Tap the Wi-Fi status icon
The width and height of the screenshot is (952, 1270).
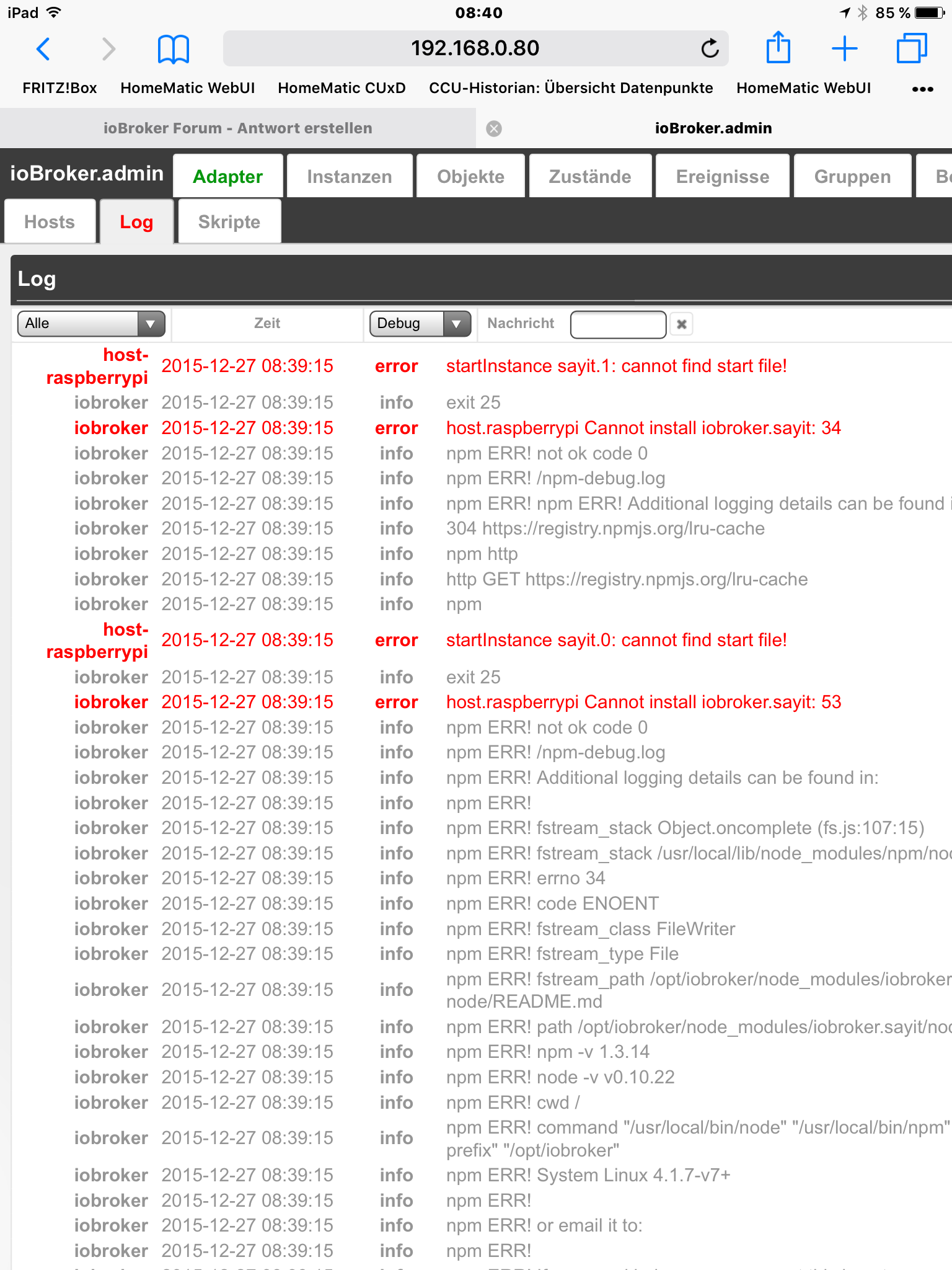point(54,12)
